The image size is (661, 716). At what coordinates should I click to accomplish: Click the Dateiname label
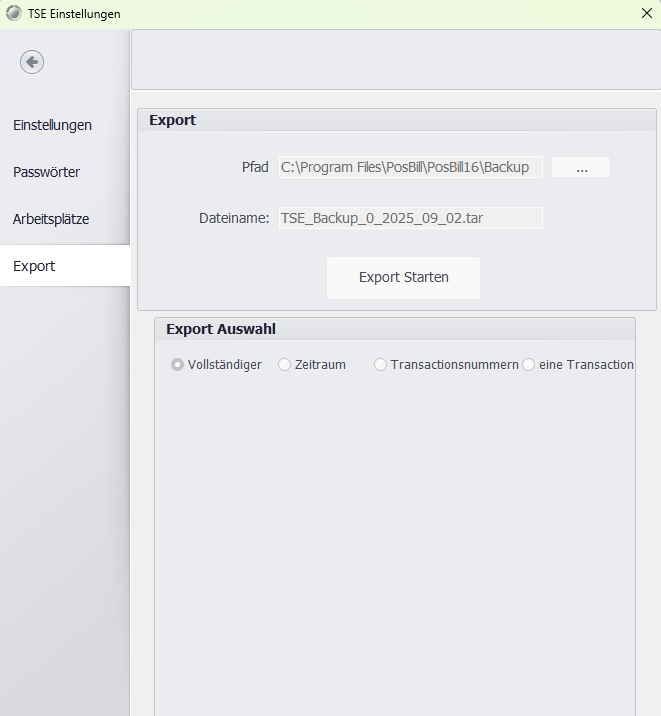(x=234, y=218)
